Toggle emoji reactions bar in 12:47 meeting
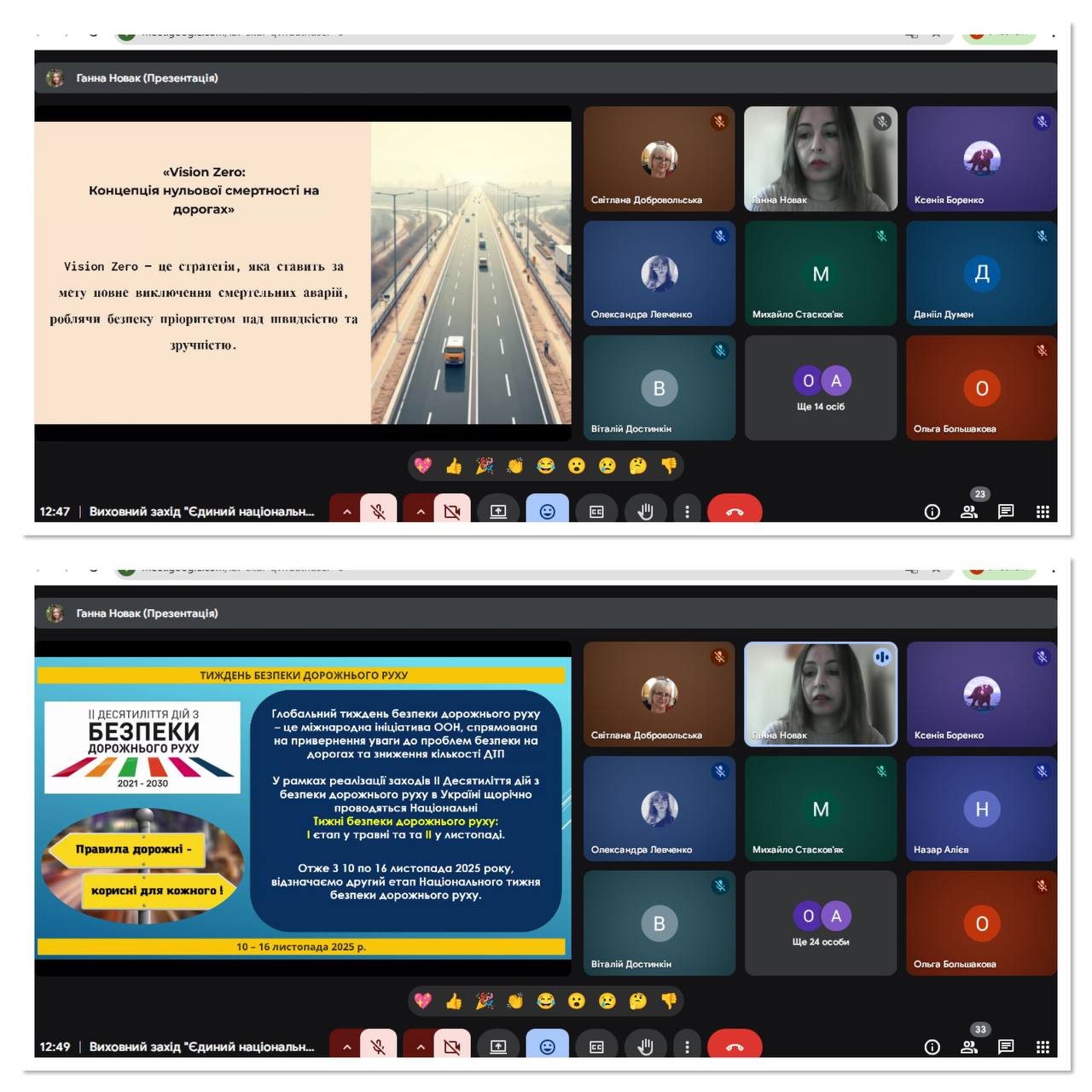Viewport: 1092px width, 1092px height. click(547, 511)
